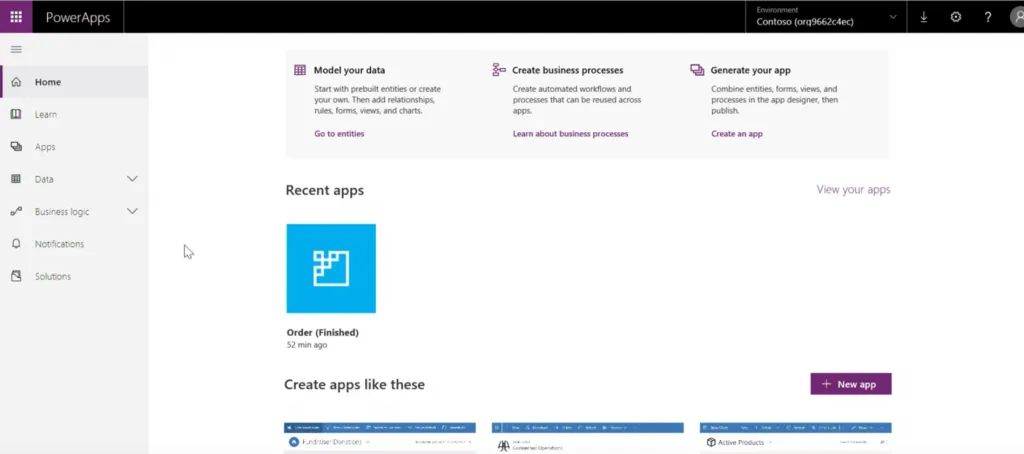
Task: Open the Active Products sample thumbnail
Action: coord(795,438)
